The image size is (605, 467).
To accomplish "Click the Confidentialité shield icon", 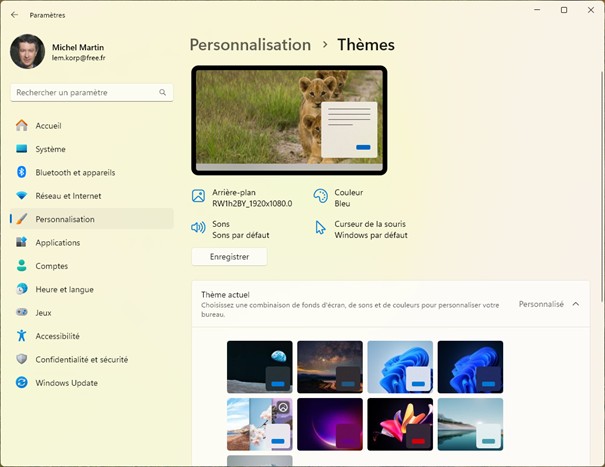I will (22, 359).
